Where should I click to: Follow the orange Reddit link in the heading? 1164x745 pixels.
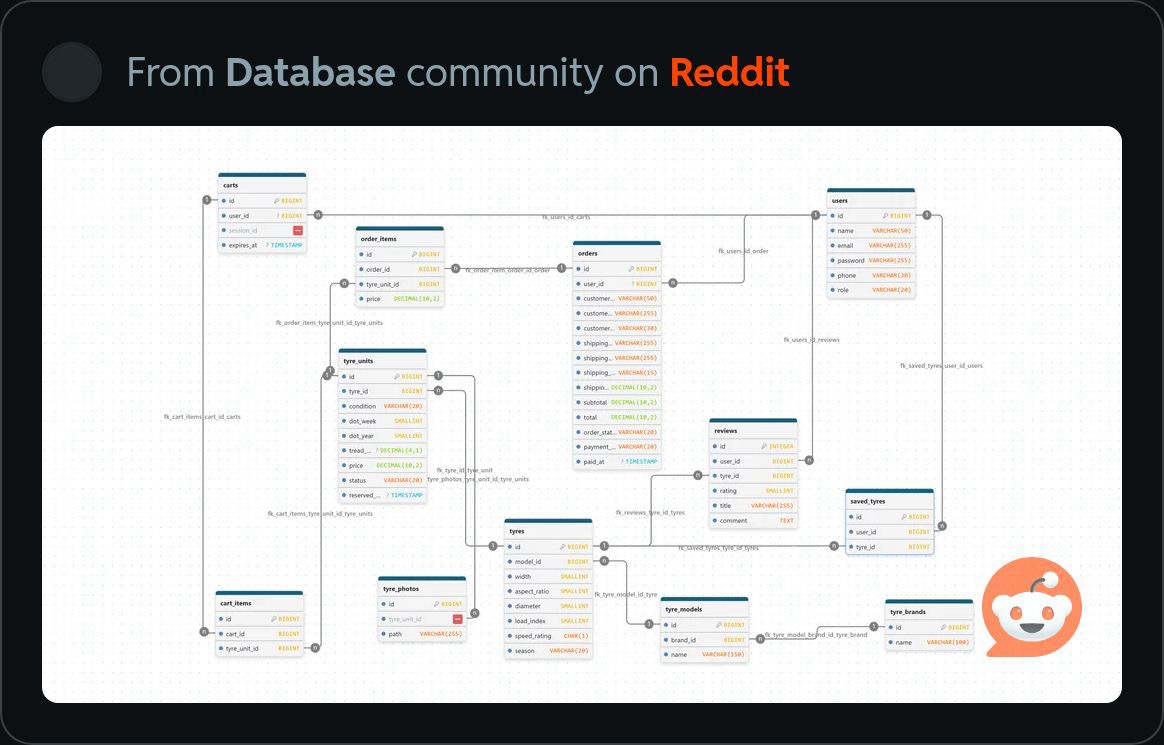(730, 72)
